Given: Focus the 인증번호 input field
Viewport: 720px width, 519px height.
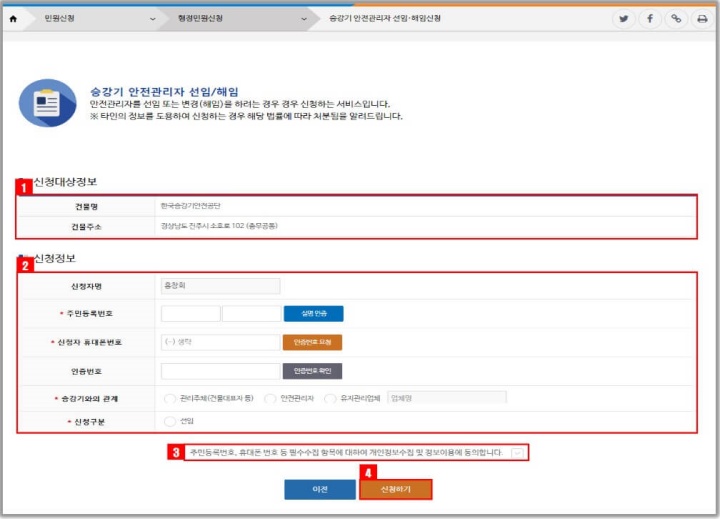Looking at the screenshot, I should [220, 371].
